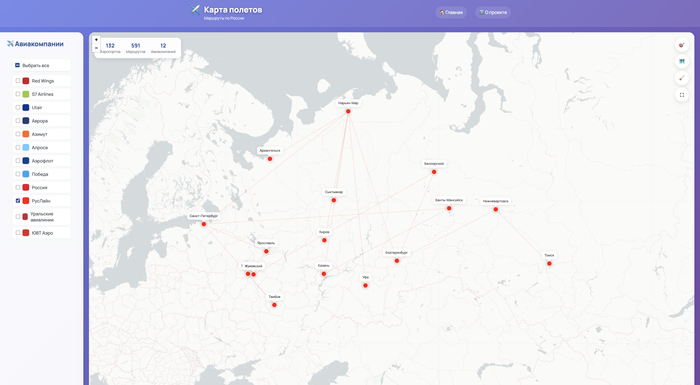Toggle the Выбрать все checkbox
Viewport: 700px width, 385px height.
17,65
